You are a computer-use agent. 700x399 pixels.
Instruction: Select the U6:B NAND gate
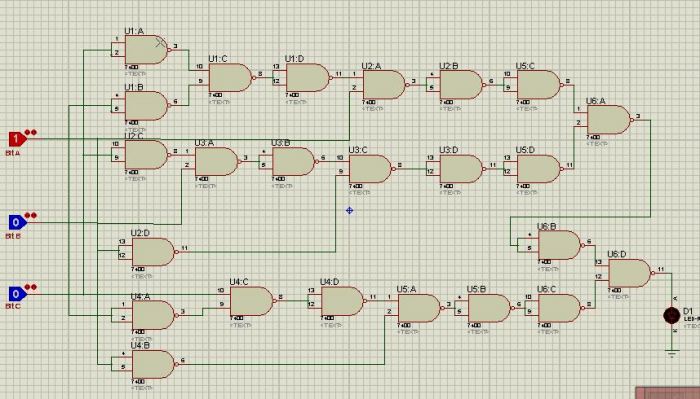coord(560,245)
